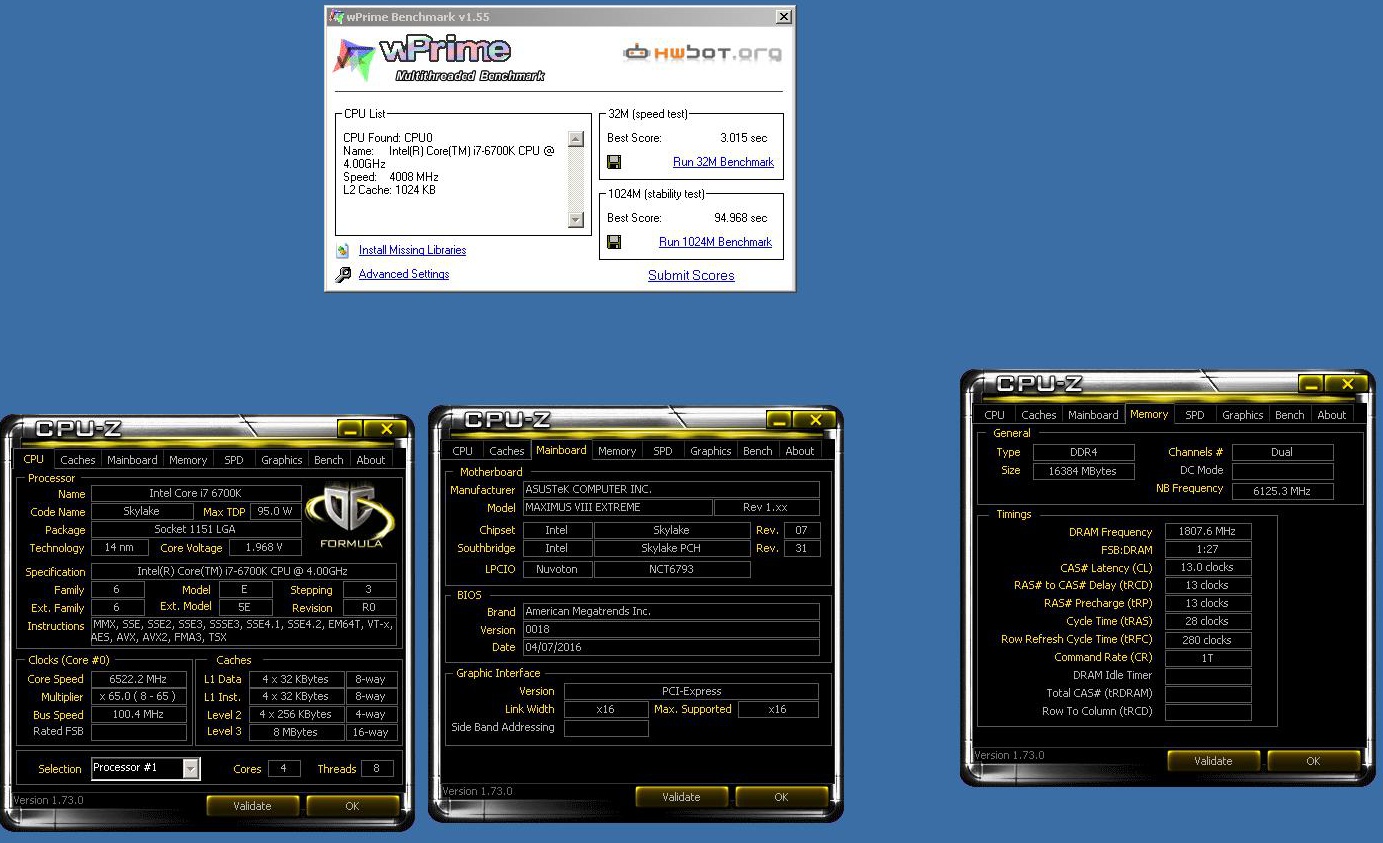Screen dimensions: 1383x843
Task: Click model field MAXIMUS VIII EXTREME
Action: (617, 508)
